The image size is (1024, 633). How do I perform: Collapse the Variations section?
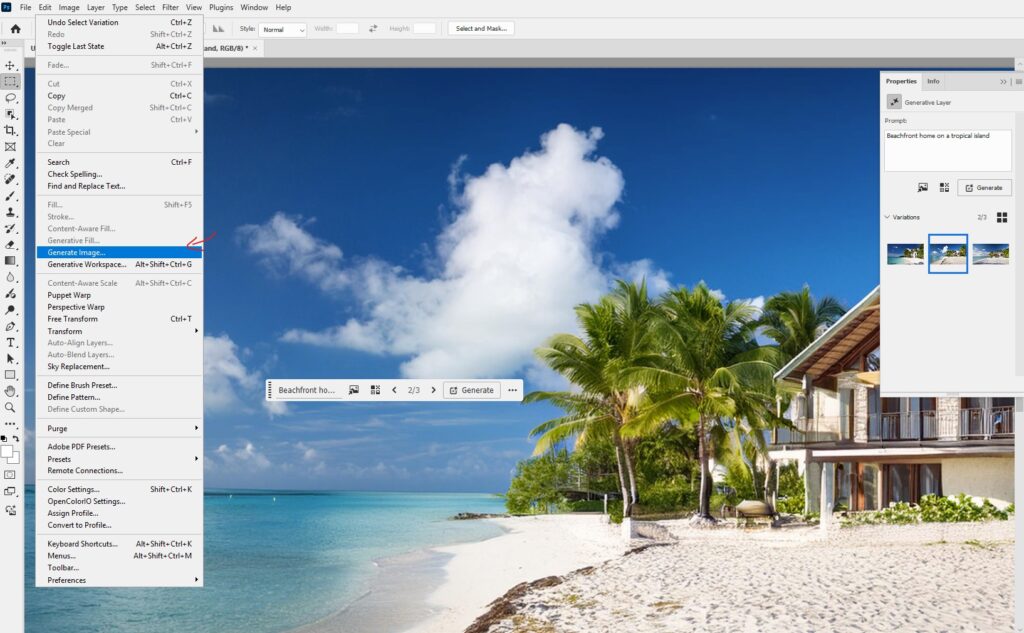coord(885,217)
